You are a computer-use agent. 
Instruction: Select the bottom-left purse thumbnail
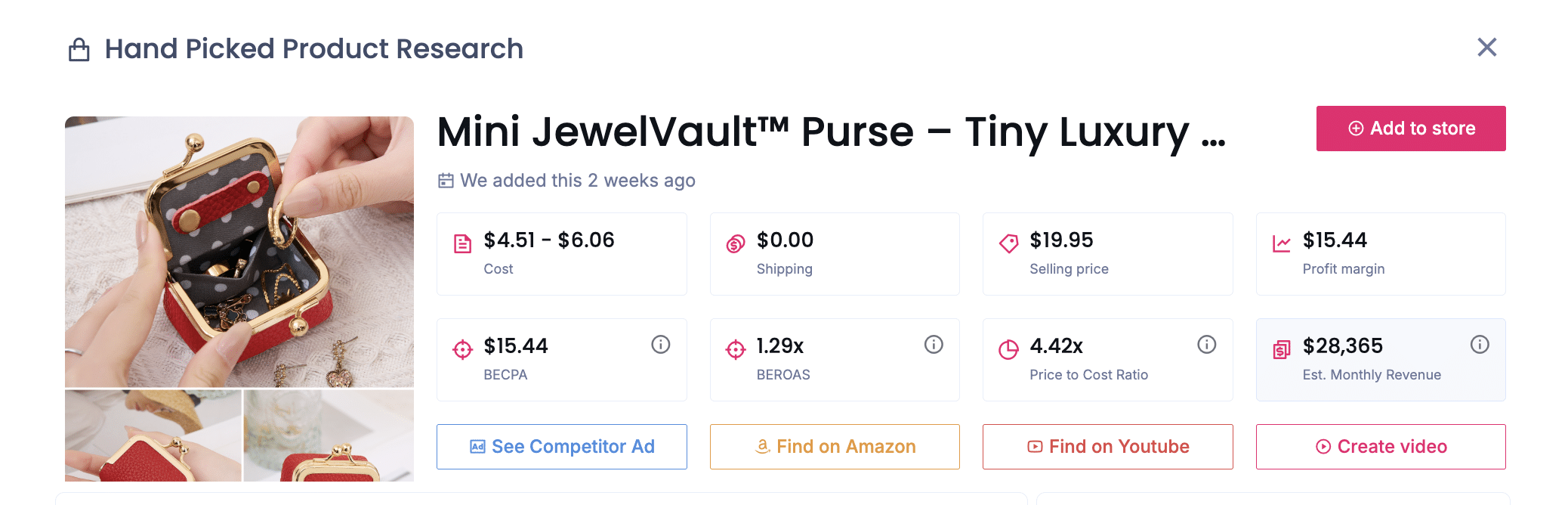point(153,436)
